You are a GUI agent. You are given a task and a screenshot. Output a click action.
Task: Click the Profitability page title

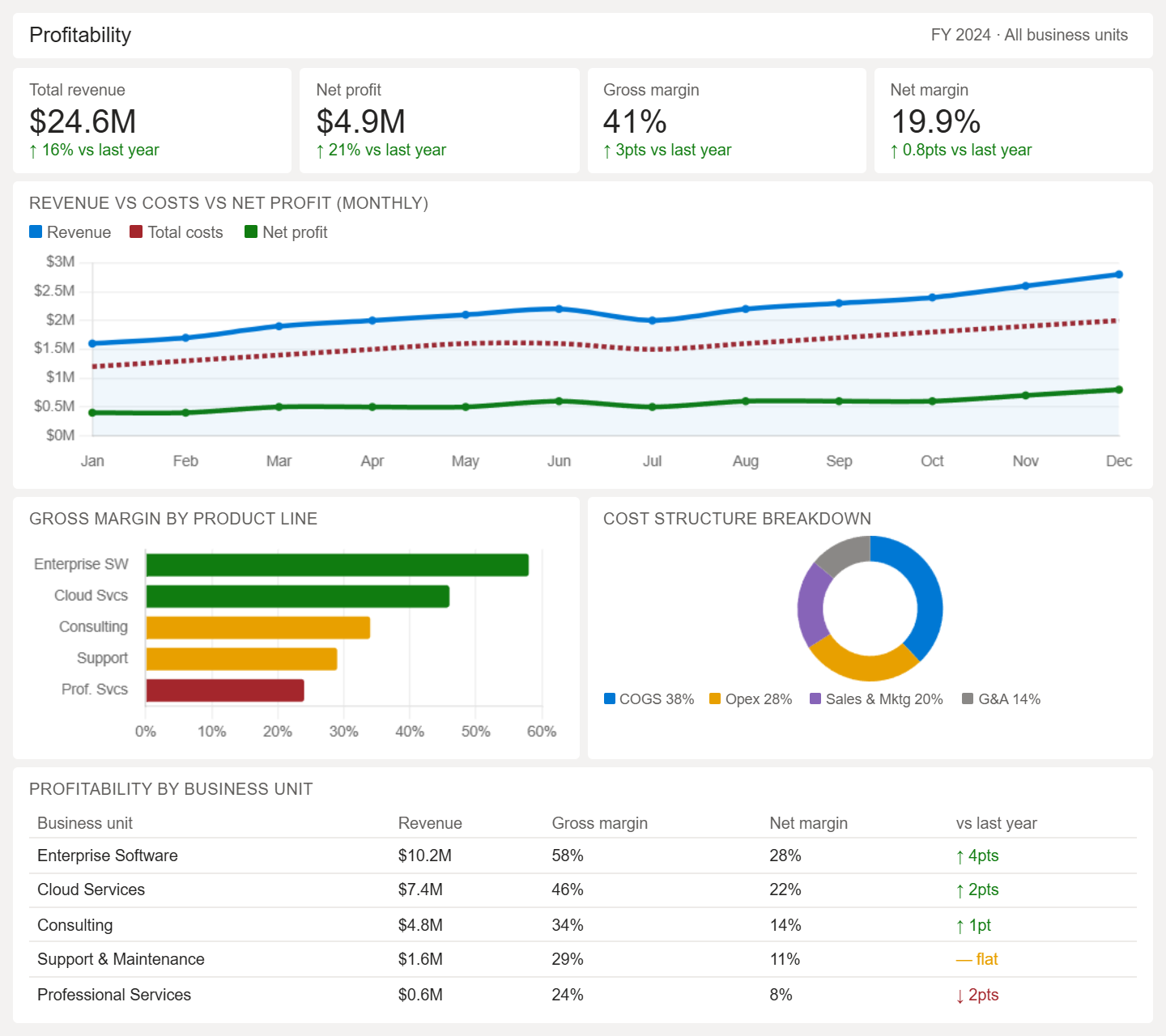click(80, 35)
